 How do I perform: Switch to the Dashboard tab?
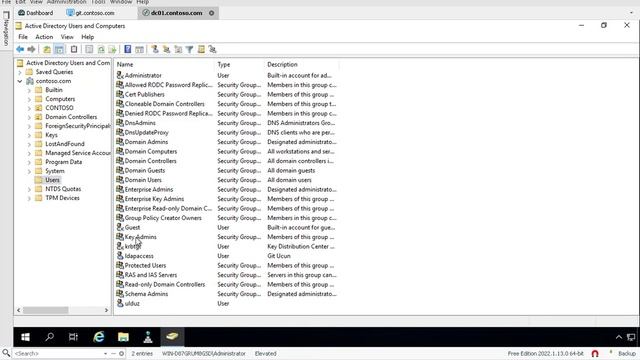click(x=36, y=13)
